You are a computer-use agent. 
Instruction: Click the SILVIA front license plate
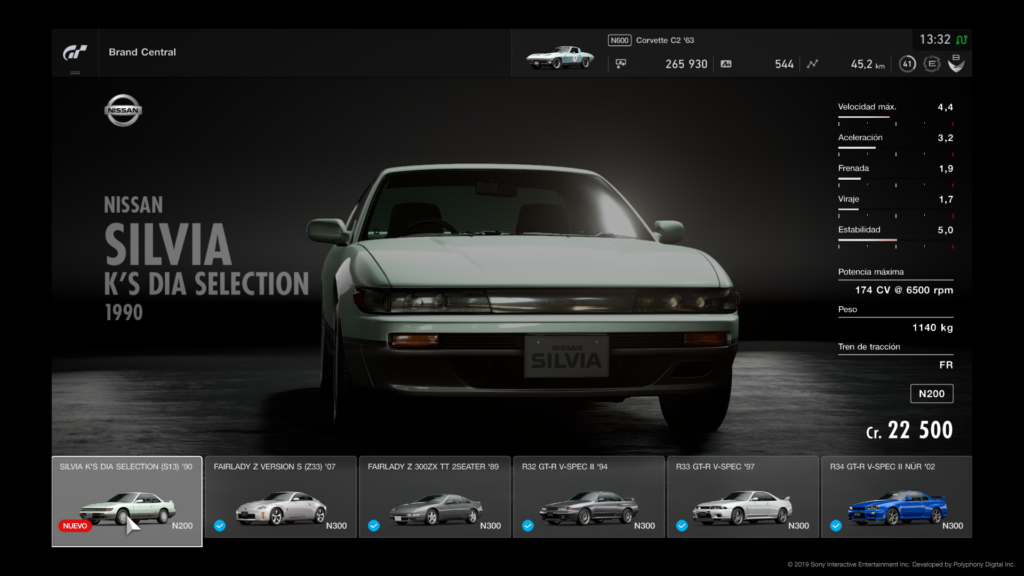point(566,356)
